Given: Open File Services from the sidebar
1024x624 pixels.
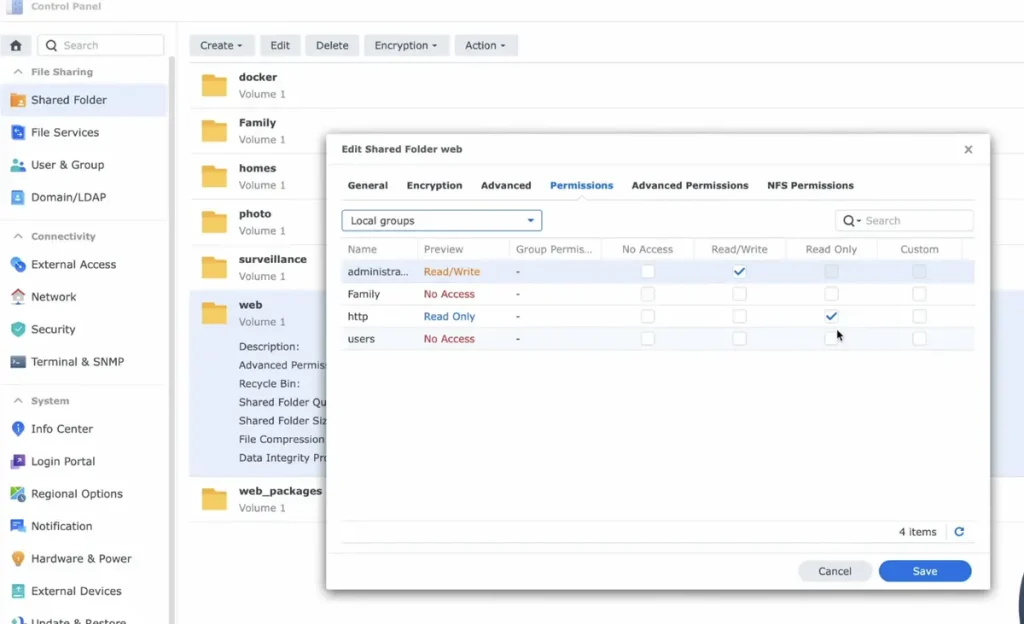Looking at the screenshot, I should click(64, 132).
